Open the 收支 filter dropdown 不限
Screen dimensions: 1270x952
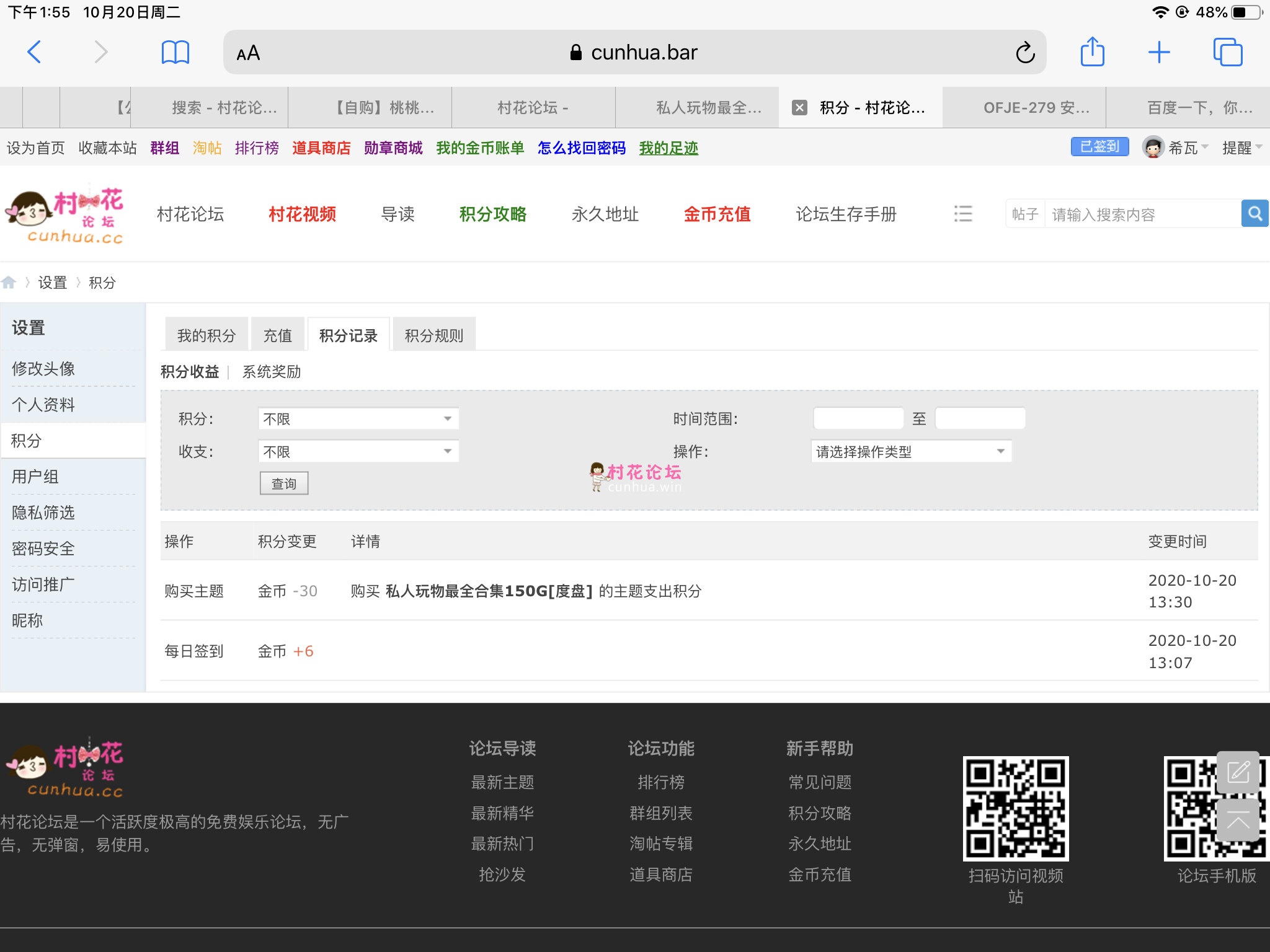[358, 452]
